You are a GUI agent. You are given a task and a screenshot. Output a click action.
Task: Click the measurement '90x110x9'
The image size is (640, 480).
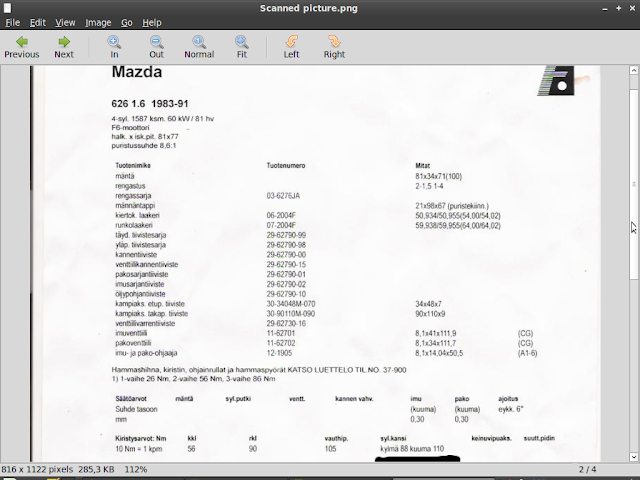pyautogui.click(x=430, y=314)
